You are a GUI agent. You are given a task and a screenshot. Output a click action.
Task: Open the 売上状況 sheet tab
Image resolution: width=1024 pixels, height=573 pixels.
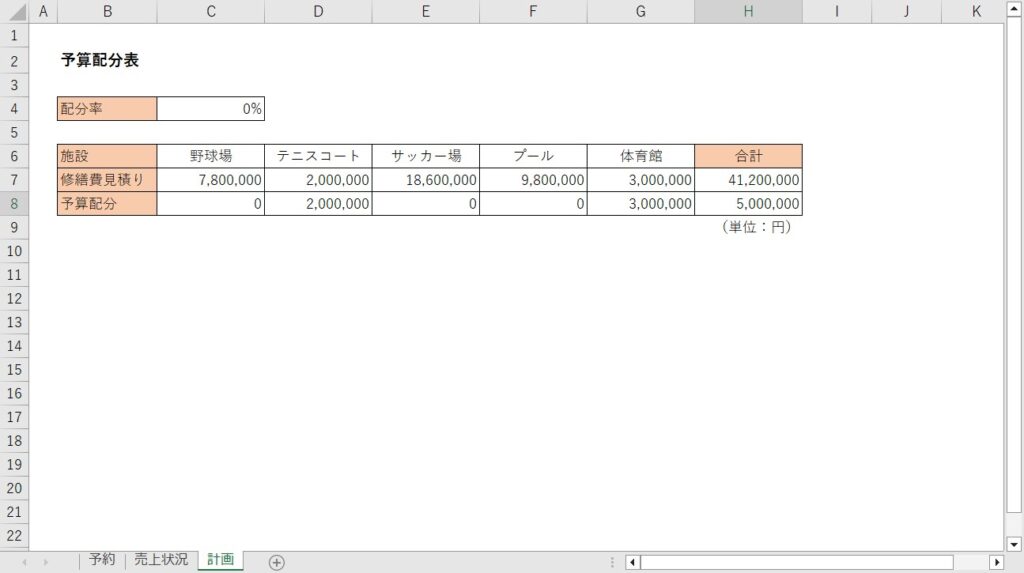pos(161,560)
